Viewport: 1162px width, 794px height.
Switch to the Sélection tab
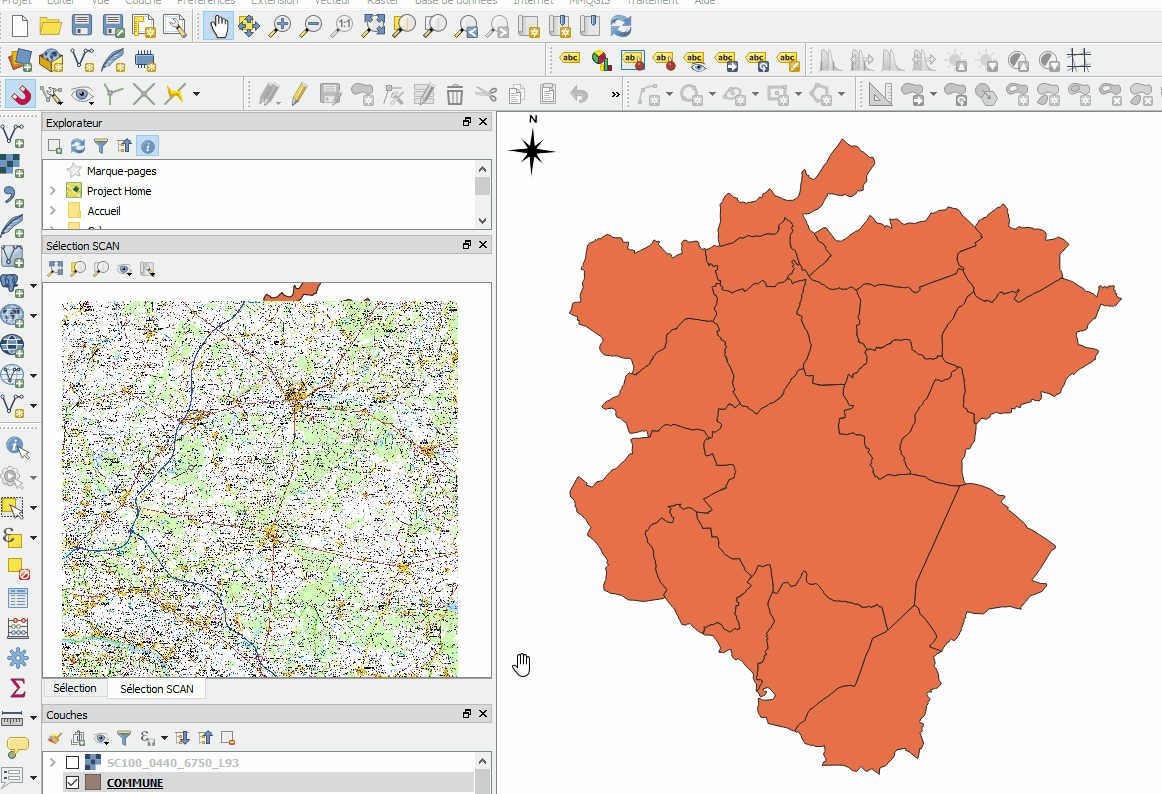click(75, 688)
